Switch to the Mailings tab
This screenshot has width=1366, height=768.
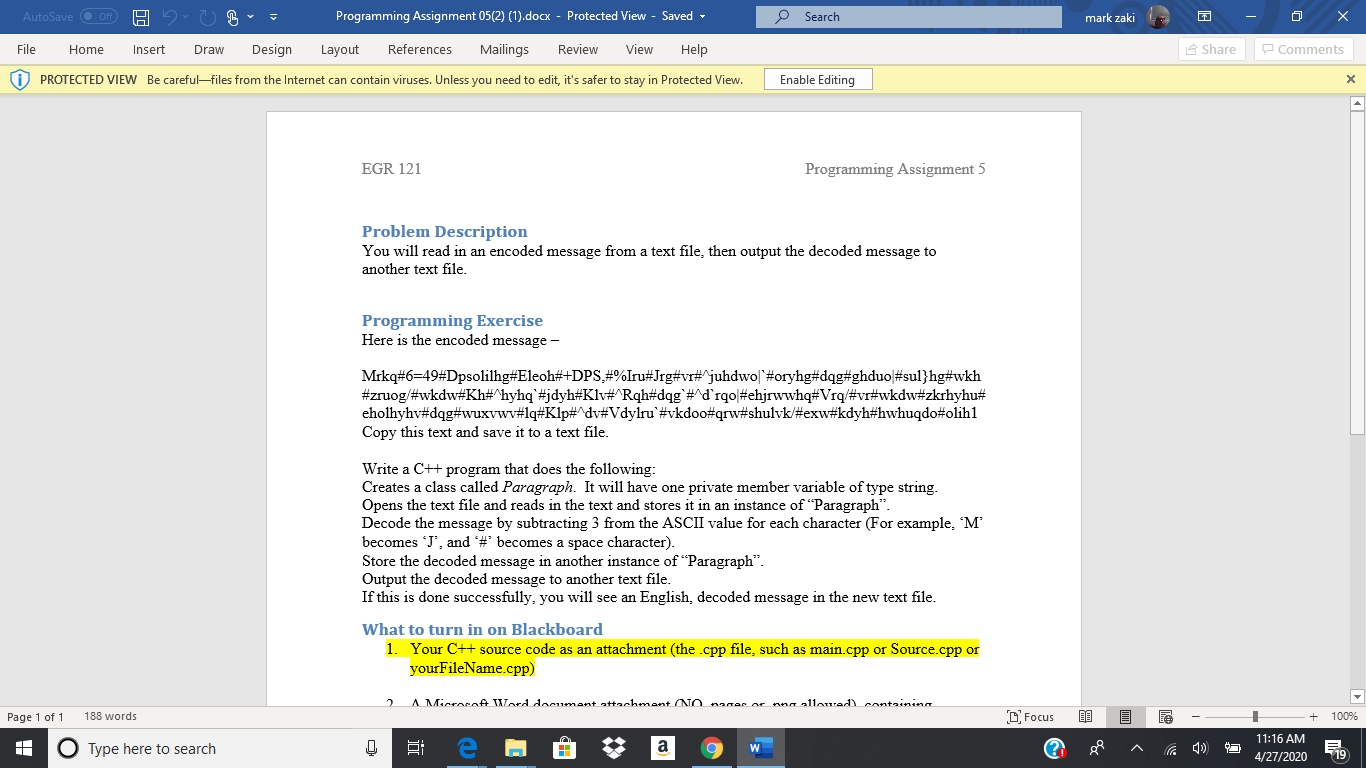pyautogui.click(x=504, y=49)
